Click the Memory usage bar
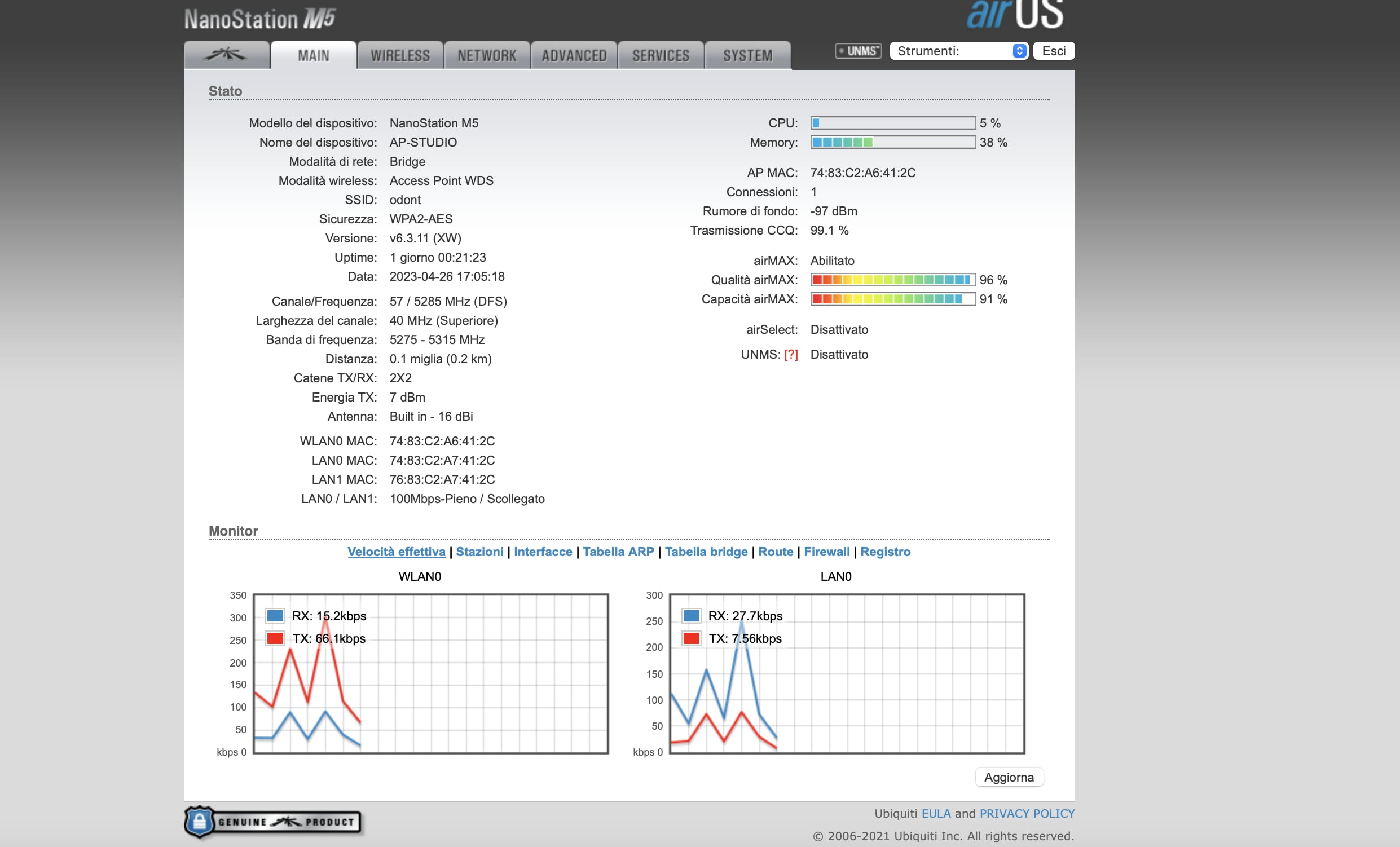This screenshot has width=1400, height=847. pos(893,142)
